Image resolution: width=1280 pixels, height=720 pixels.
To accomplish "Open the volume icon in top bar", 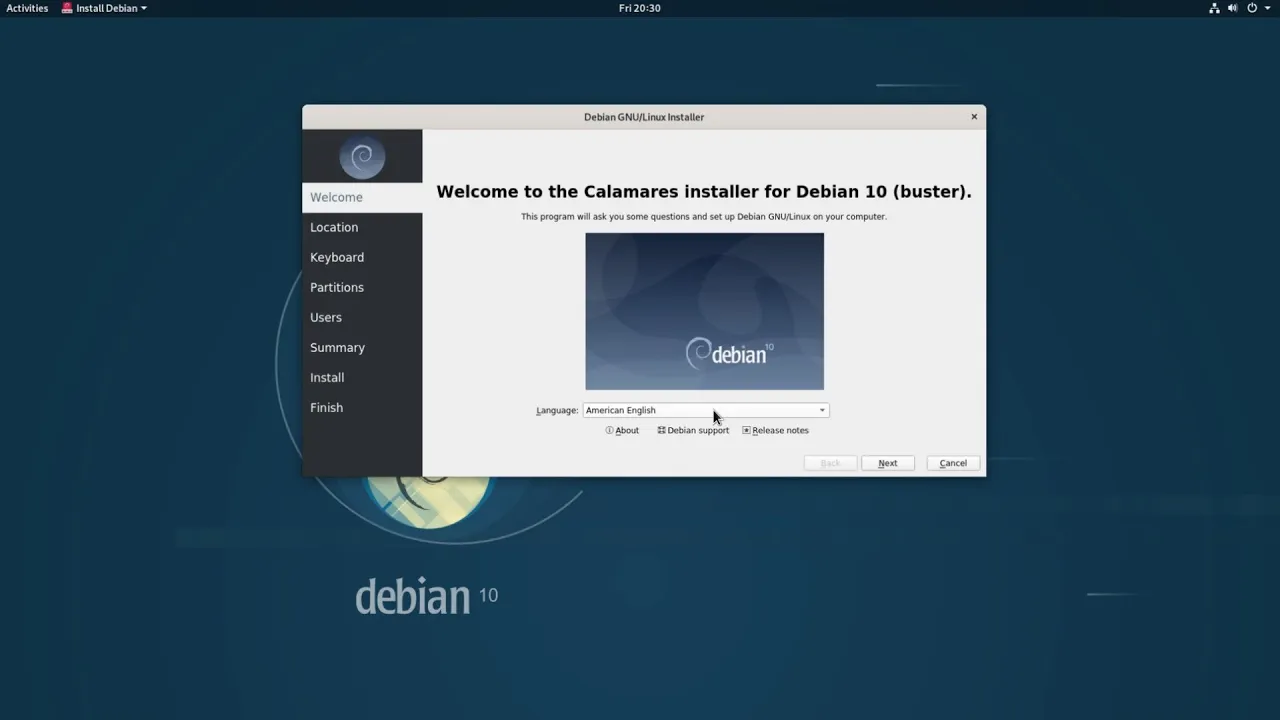I will [x=1232, y=8].
